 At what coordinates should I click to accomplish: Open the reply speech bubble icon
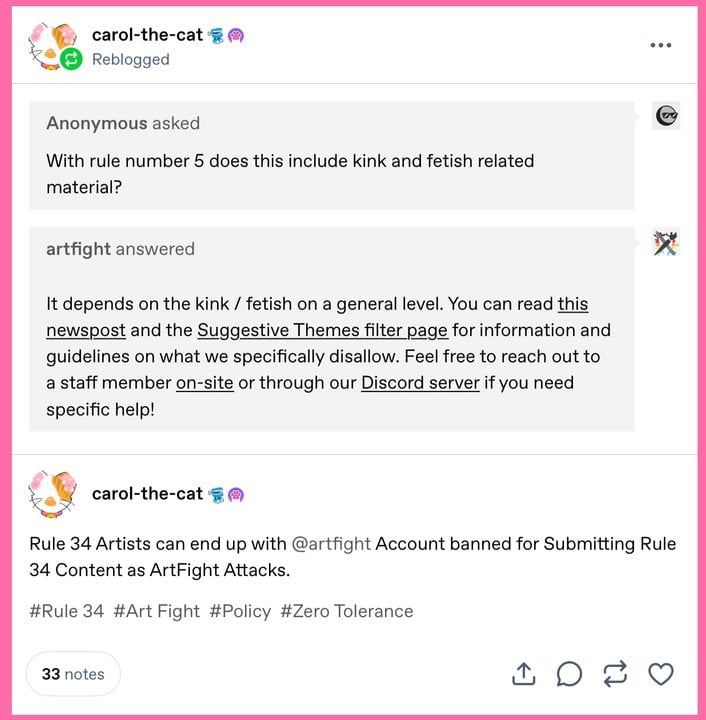[x=569, y=675]
